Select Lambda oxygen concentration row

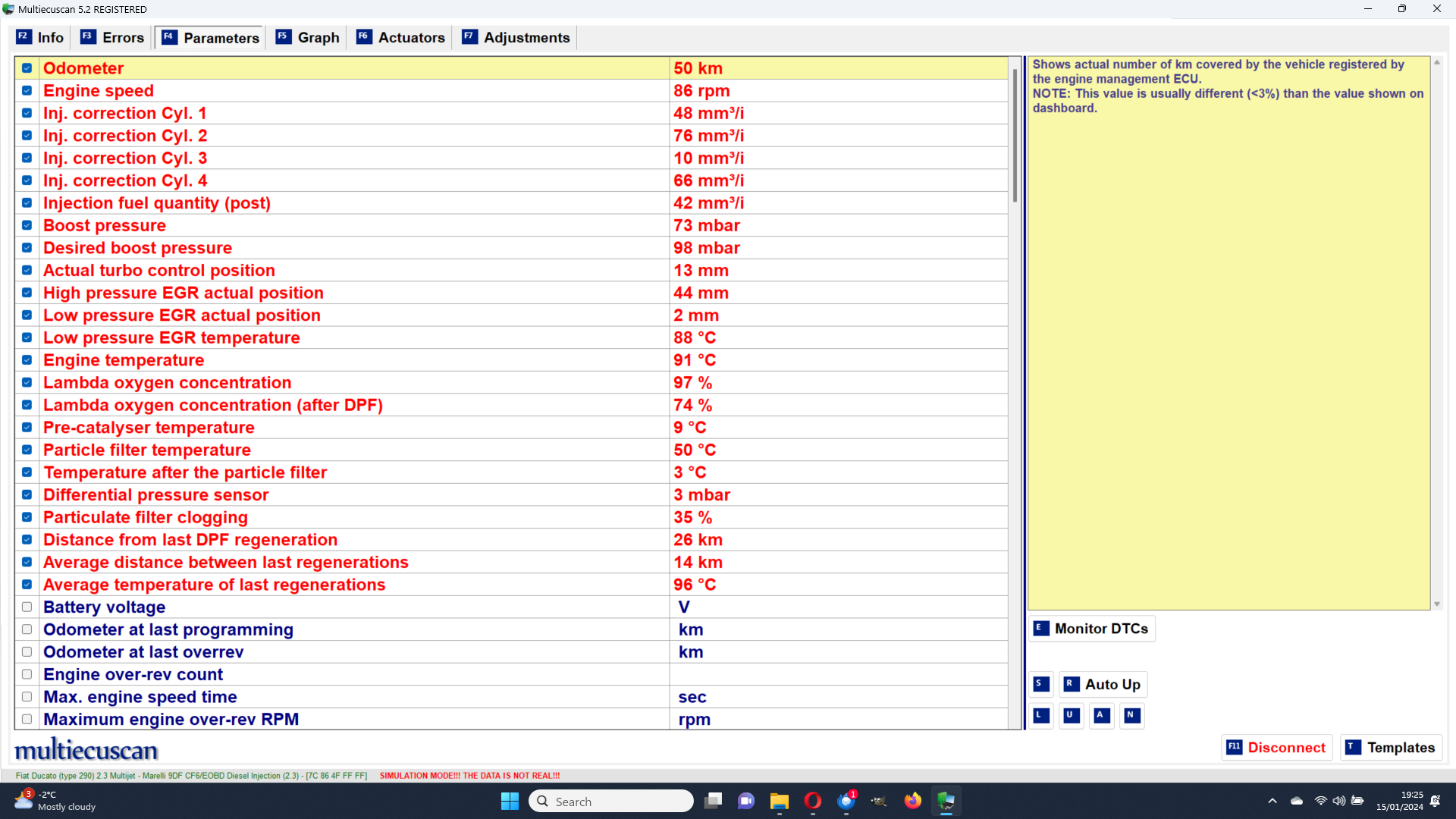point(510,383)
